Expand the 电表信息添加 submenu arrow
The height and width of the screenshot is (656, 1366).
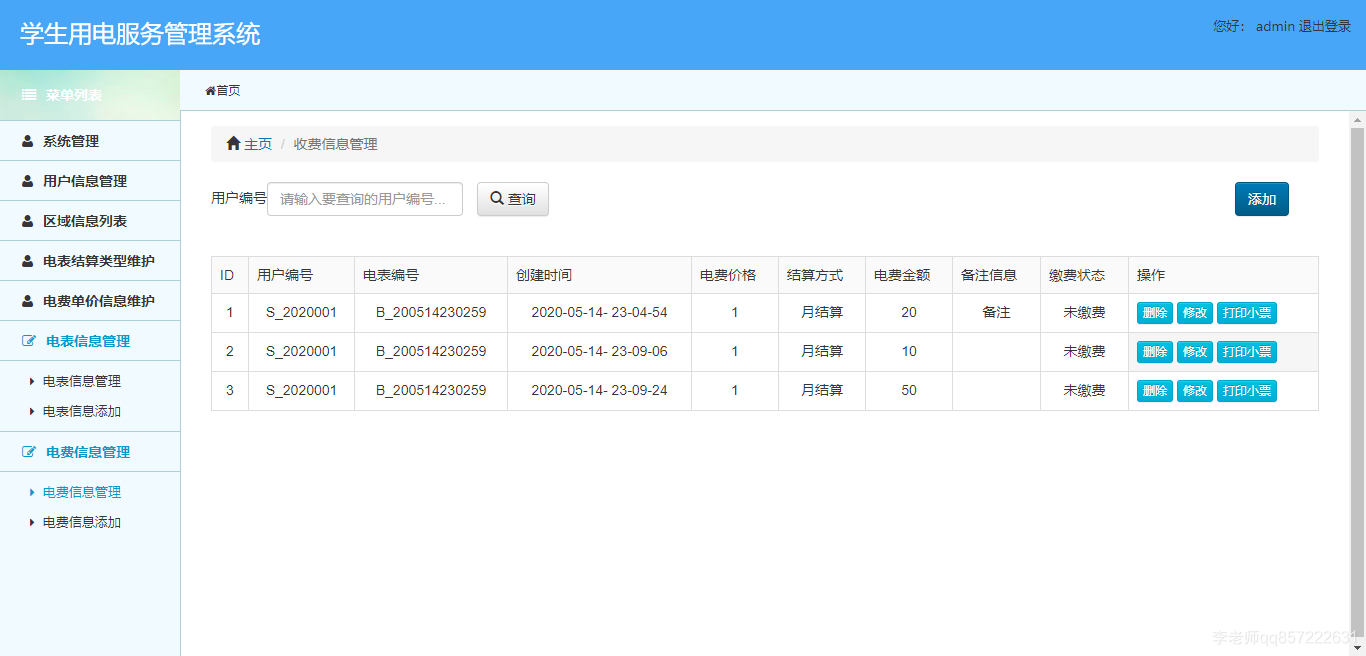click(x=30, y=411)
